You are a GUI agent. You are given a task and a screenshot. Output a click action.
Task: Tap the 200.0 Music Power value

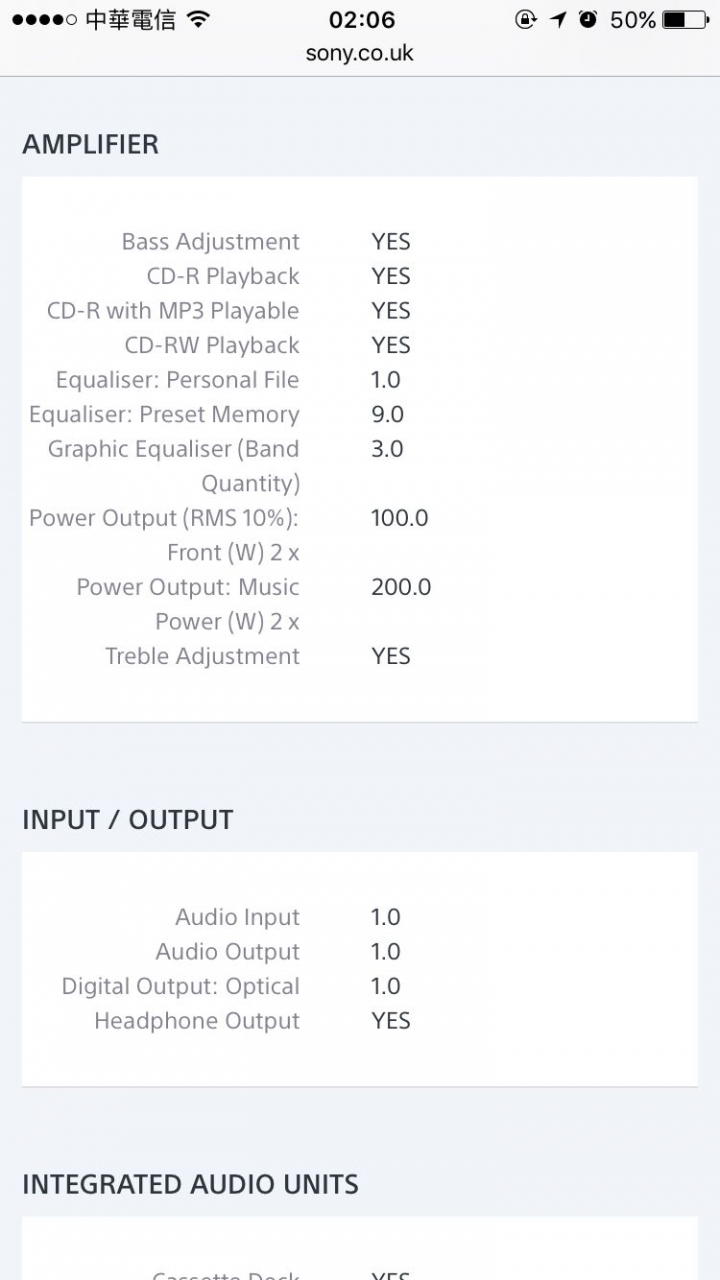click(401, 587)
